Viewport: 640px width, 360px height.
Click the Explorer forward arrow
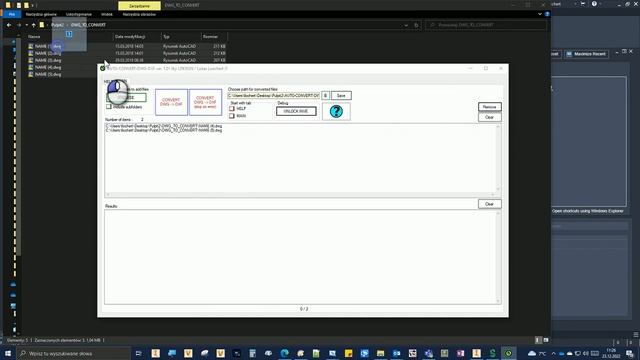tap(19, 25)
